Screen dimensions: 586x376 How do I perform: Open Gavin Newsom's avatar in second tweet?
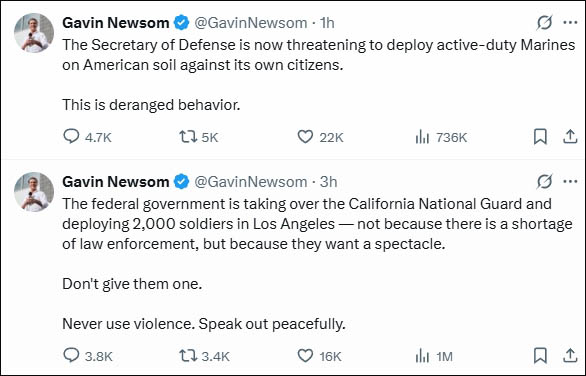[34, 192]
